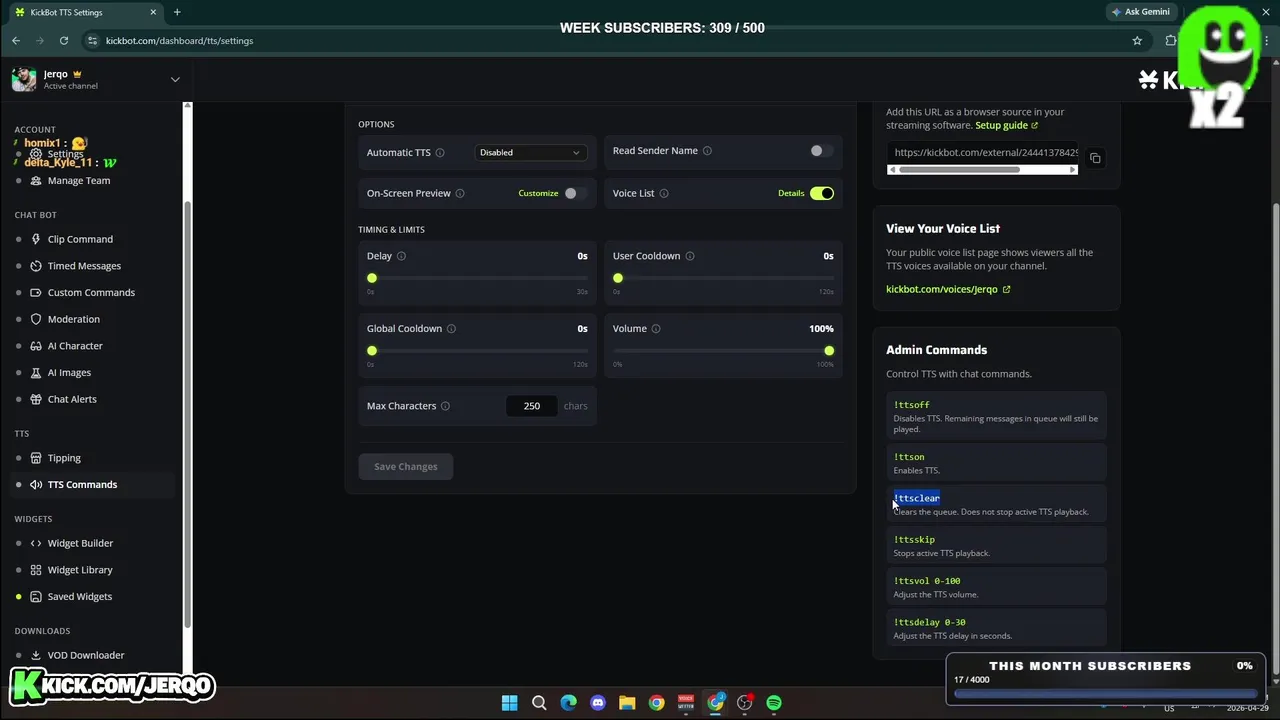Open Manage Team in the sidebar

79,181
